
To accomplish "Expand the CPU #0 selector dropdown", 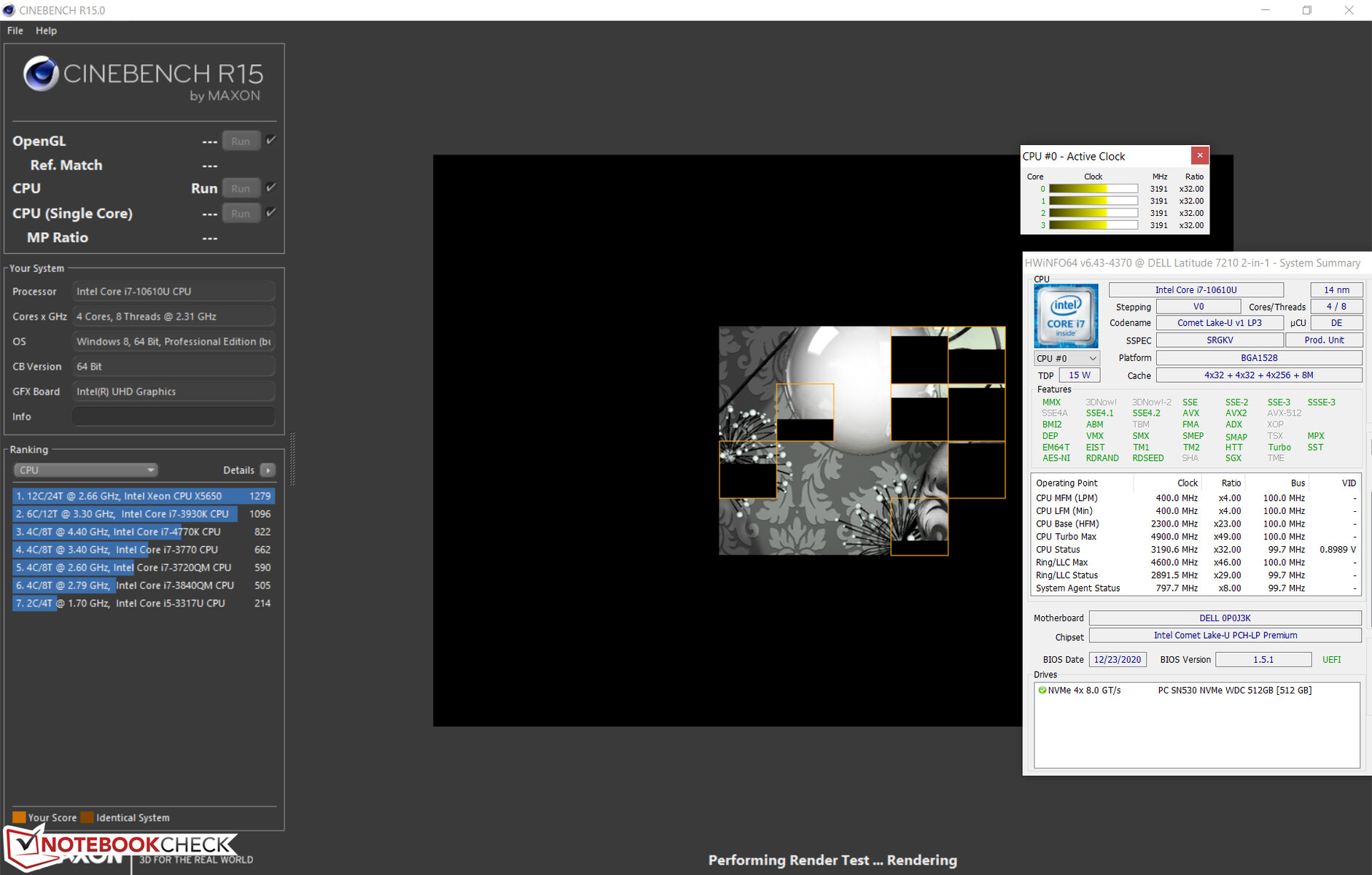I will pos(1067,358).
